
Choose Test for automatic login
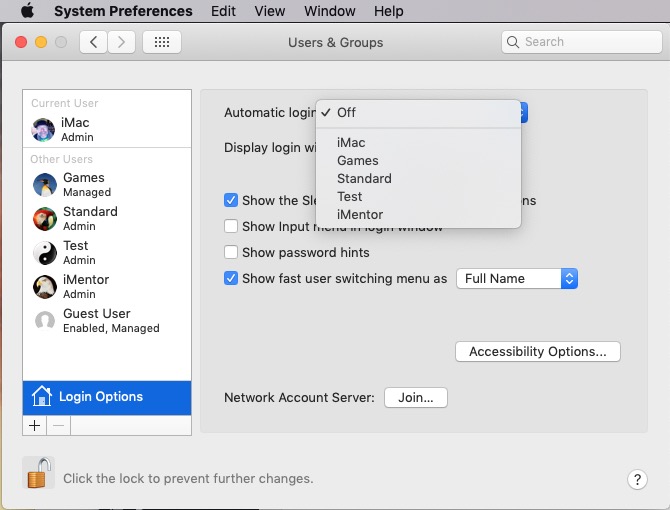[418, 196]
